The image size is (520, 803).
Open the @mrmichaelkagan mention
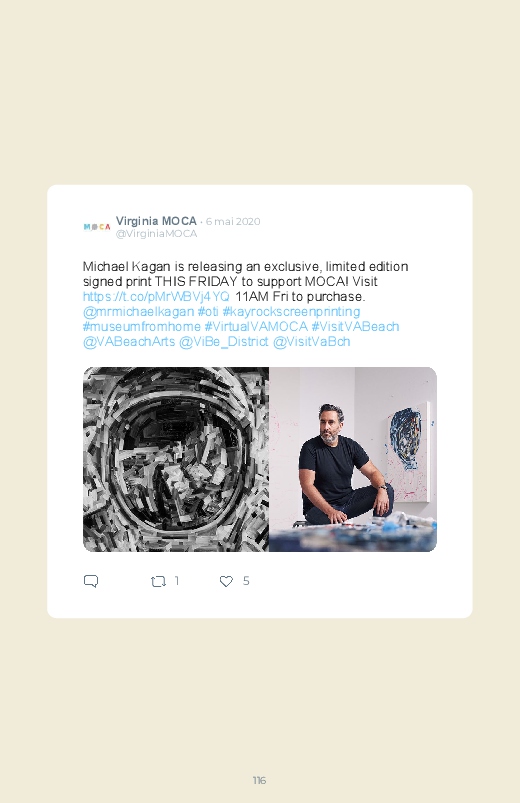click(138, 311)
